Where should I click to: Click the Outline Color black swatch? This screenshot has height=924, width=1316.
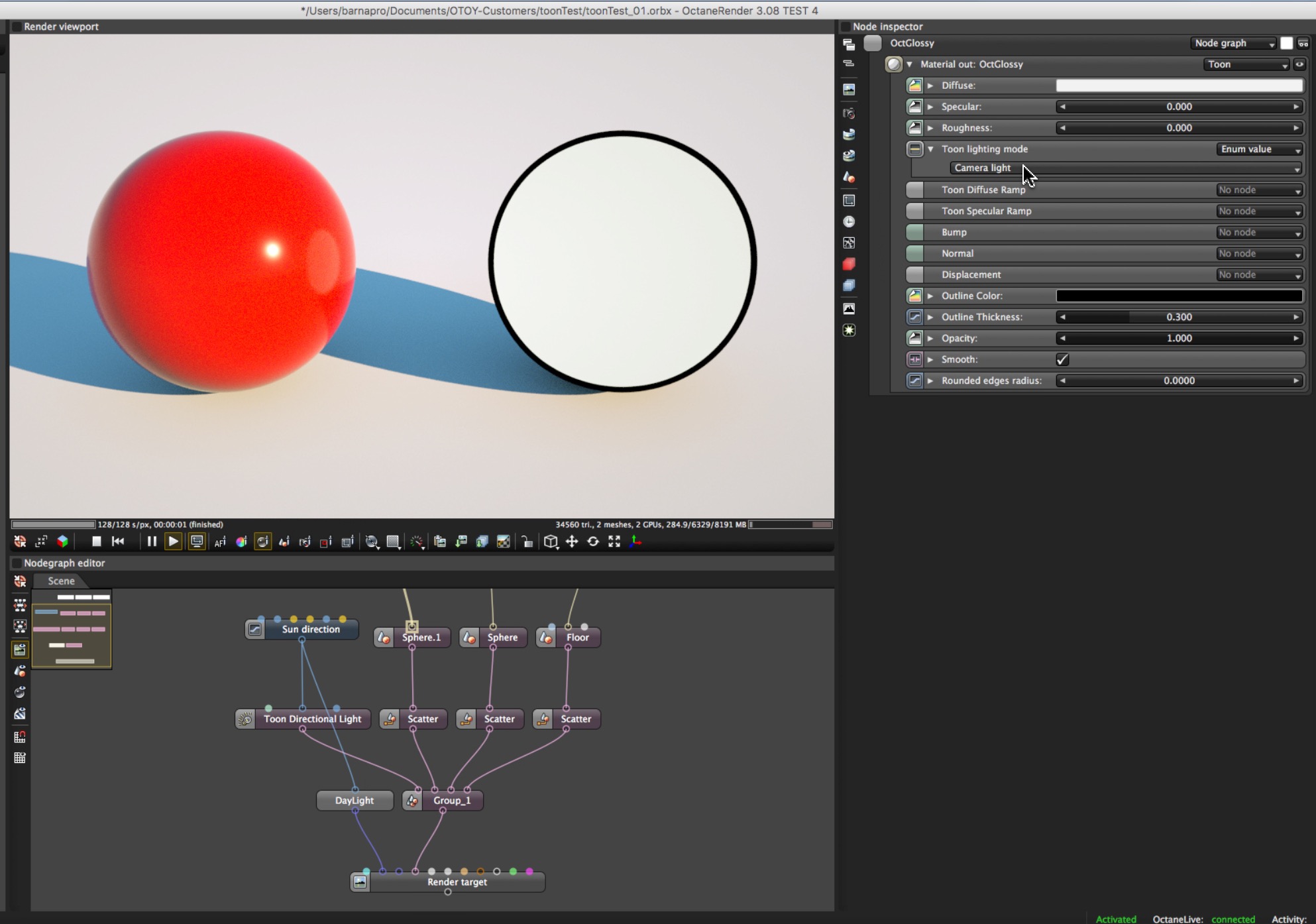click(x=1179, y=296)
